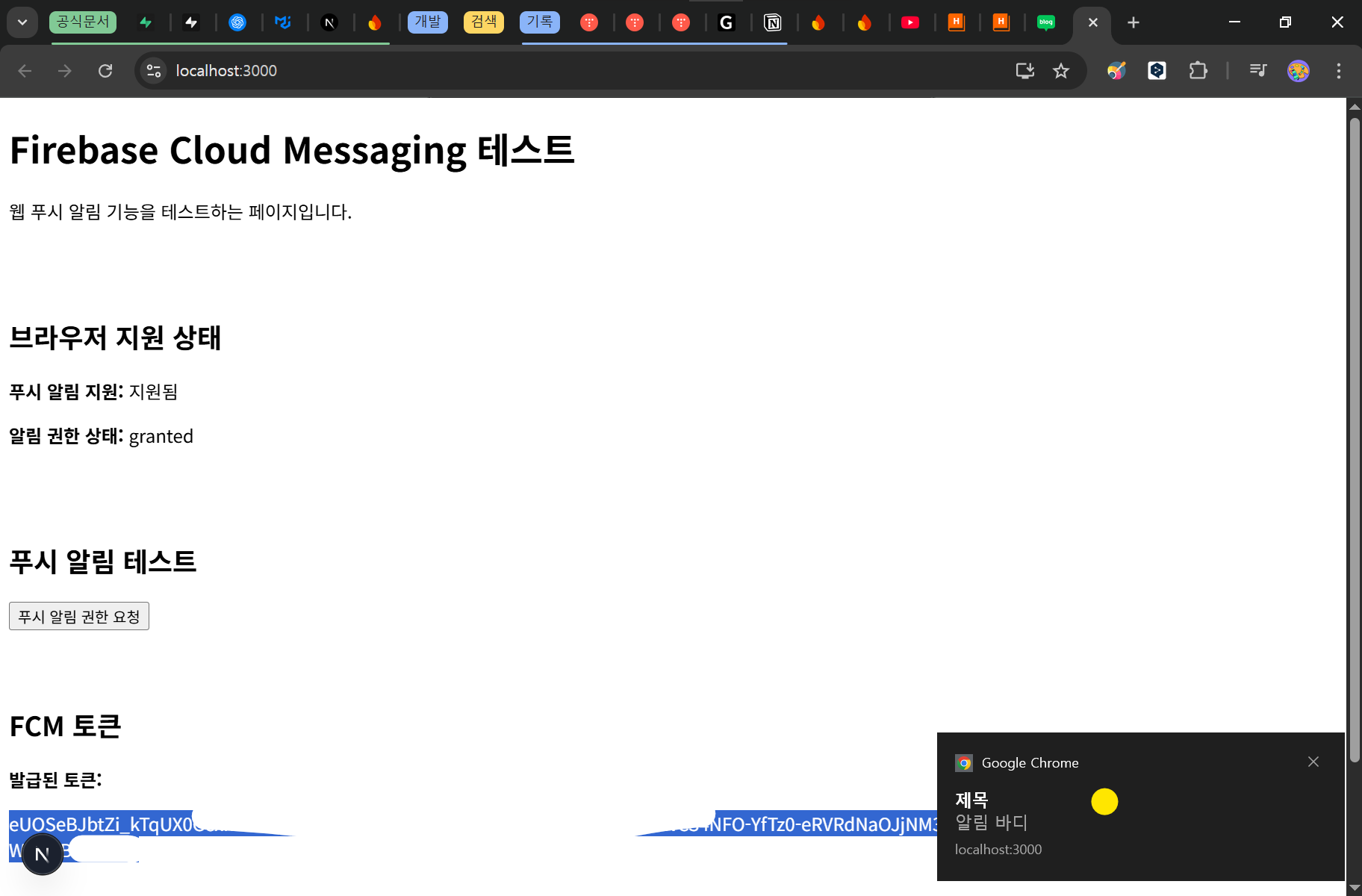Open the second red circle icon tab
The image size is (1362, 896).
pos(635,22)
